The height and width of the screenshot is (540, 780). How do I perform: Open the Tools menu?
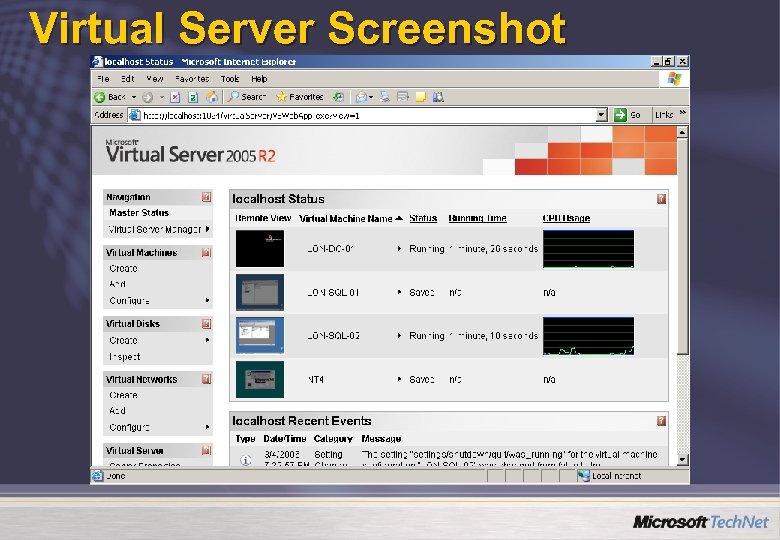pyautogui.click(x=230, y=79)
